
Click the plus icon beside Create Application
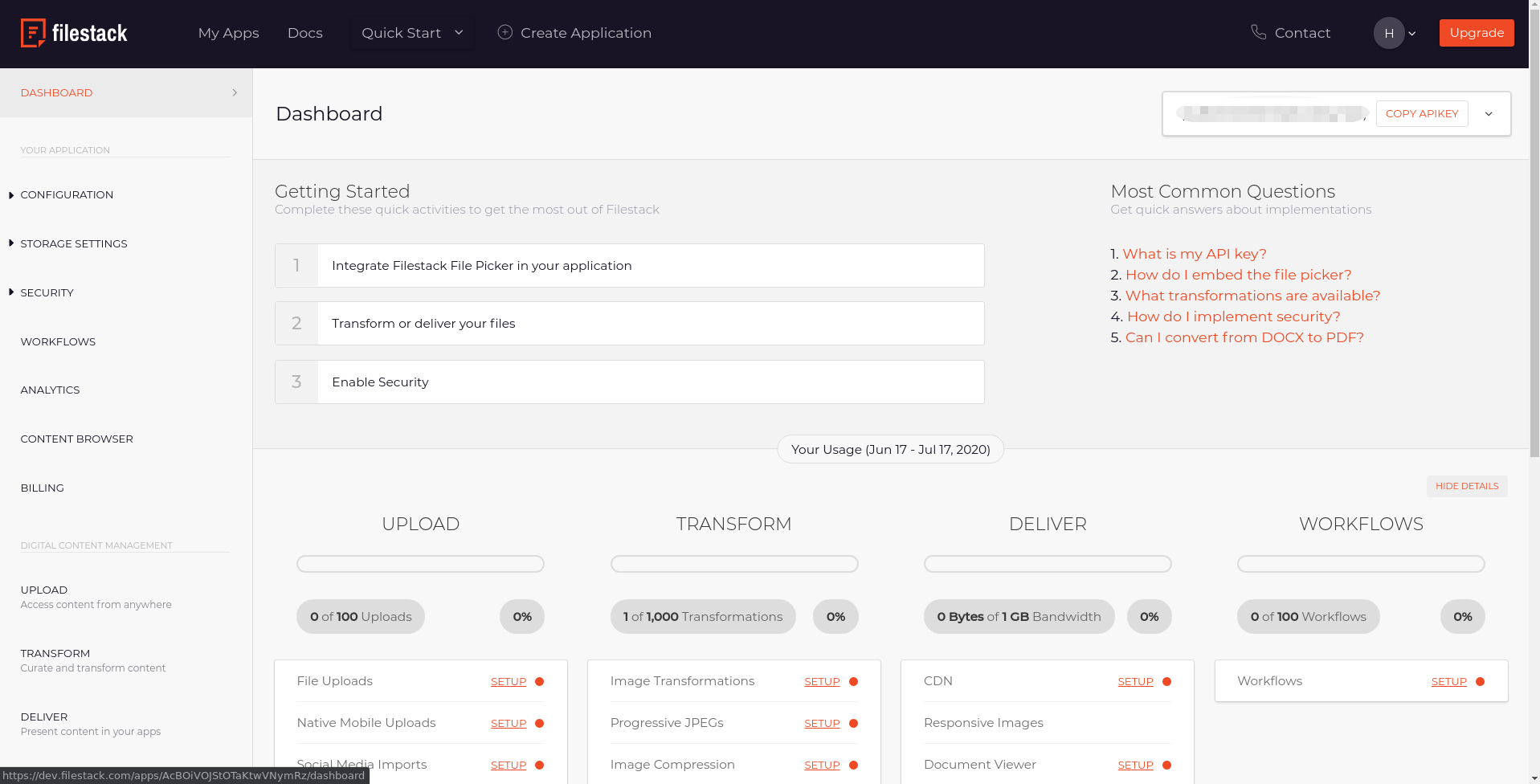point(504,32)
